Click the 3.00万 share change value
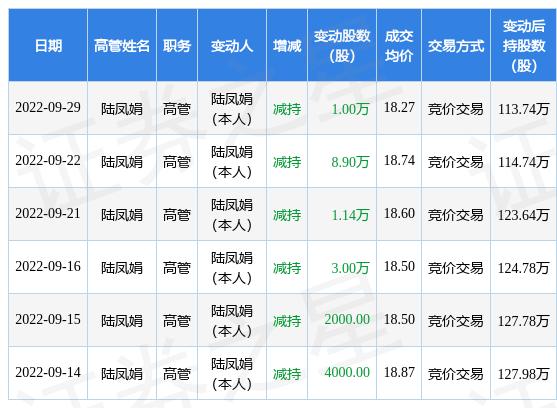This screenshot has height=408, width=557. tap(350, 267)
